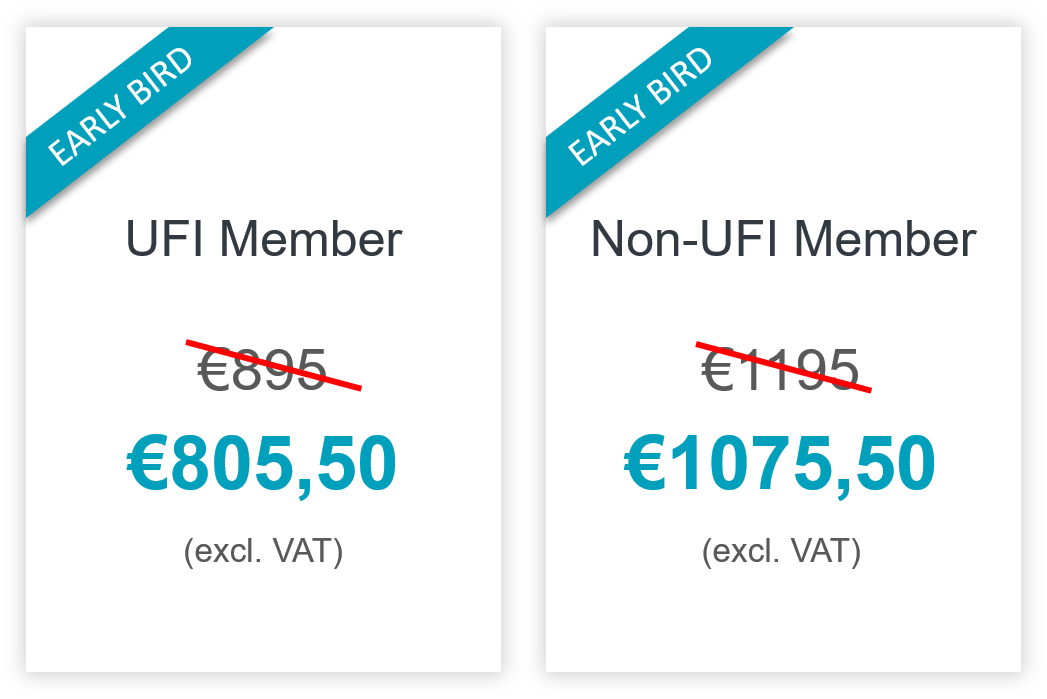1047x699 pixels.
Task: Click blank area below excl. VAT in Non-UFI Member card
Action: click(783, 620)
